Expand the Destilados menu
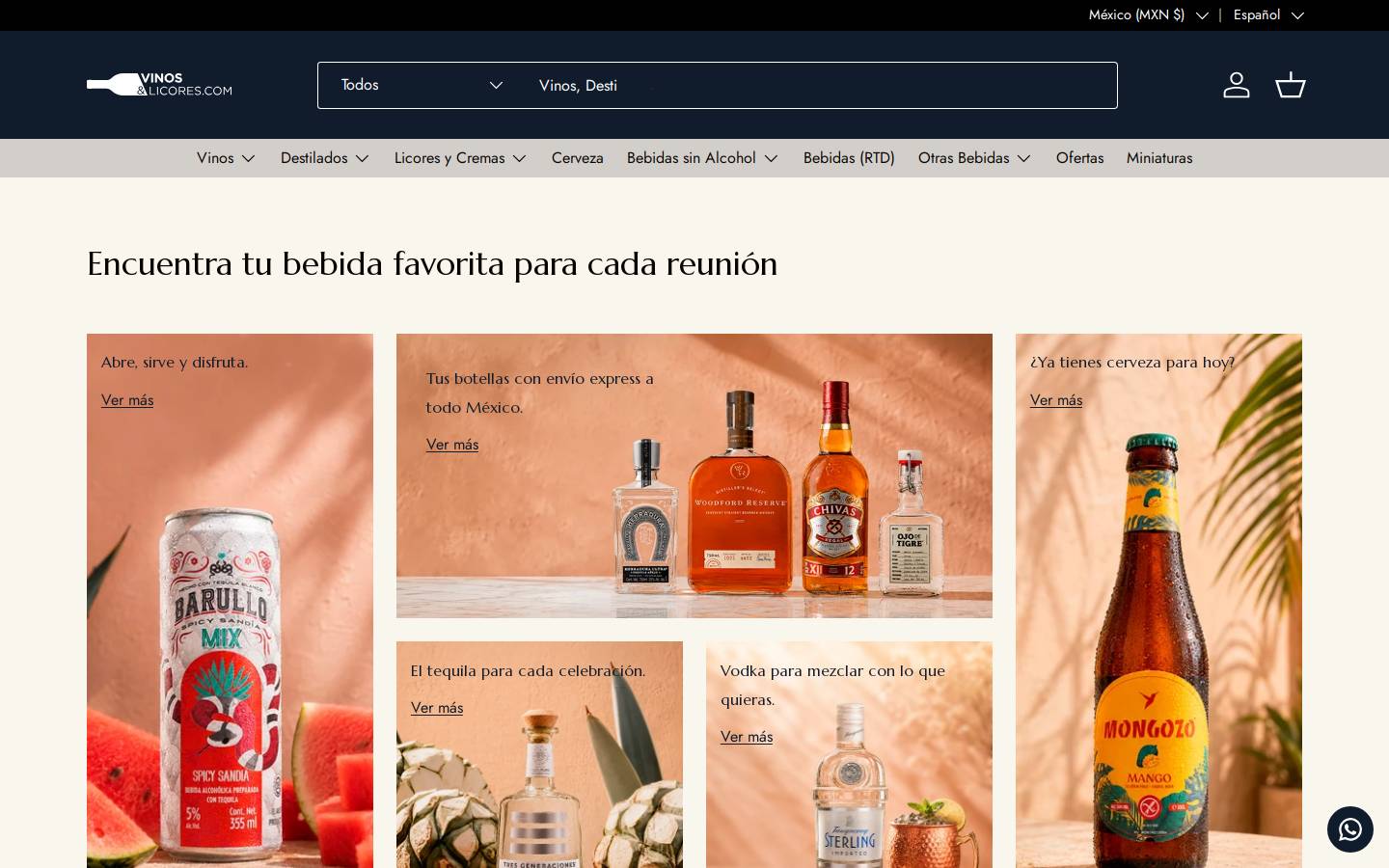 (x=325, y=158)
